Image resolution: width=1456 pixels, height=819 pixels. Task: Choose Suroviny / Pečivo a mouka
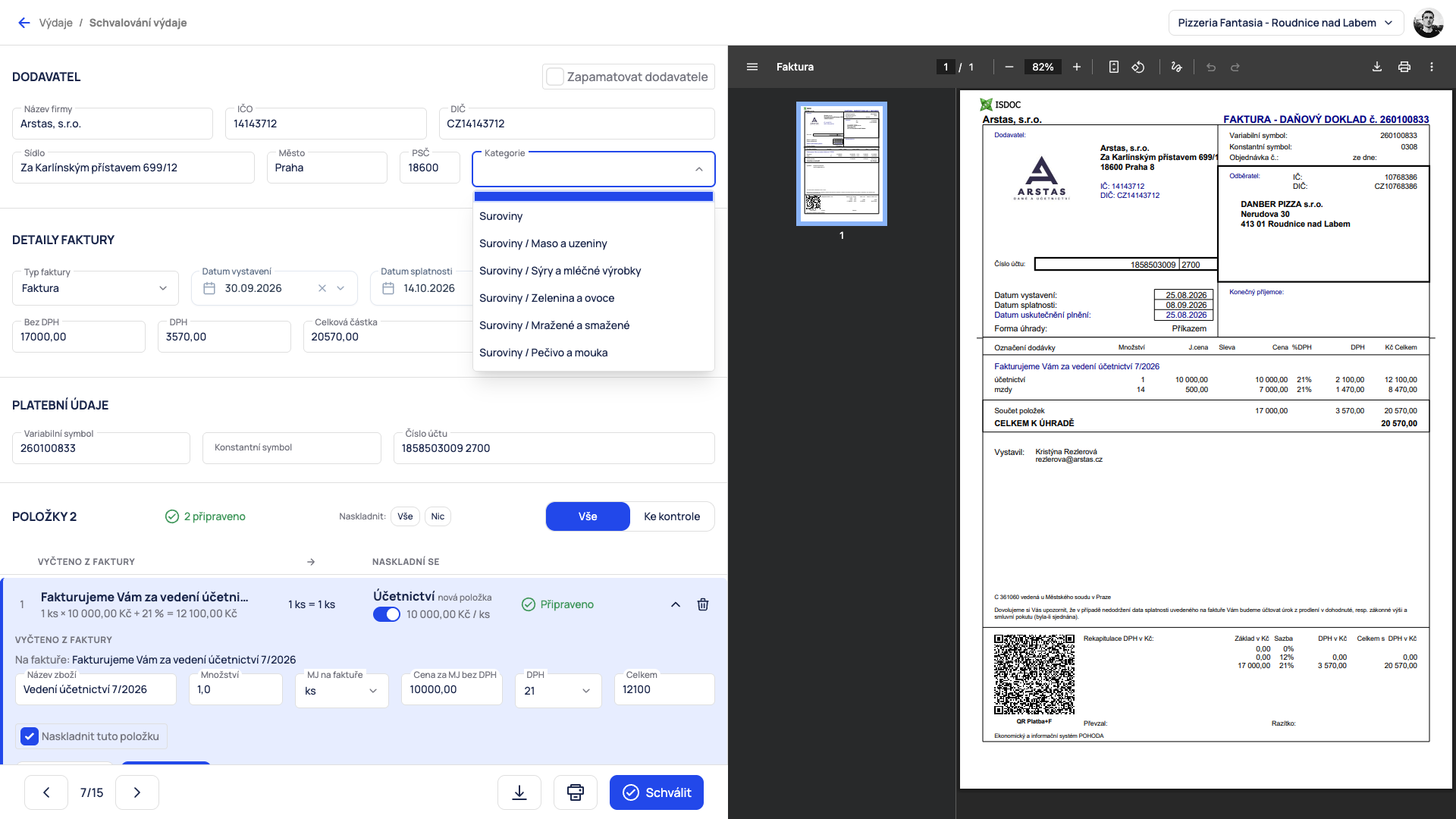(x=594, y=353)
